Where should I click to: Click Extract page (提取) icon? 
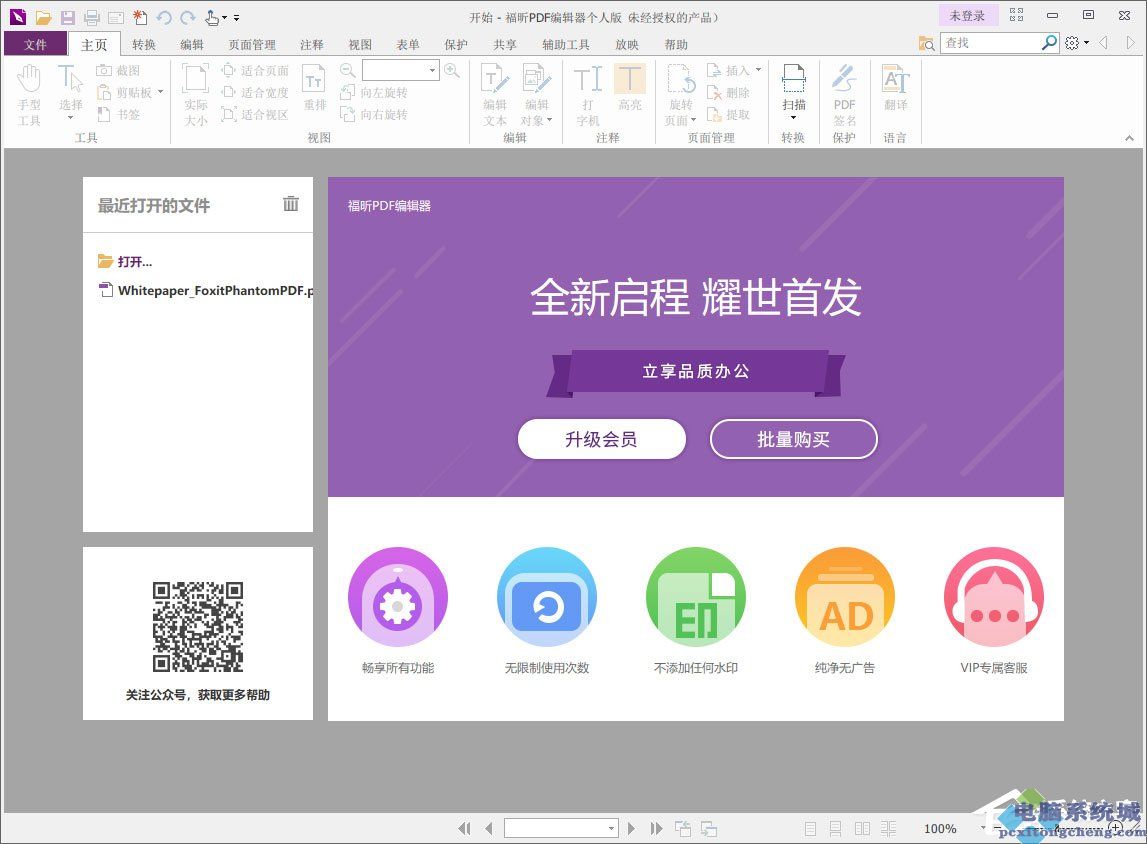click(x=729, y=114)
